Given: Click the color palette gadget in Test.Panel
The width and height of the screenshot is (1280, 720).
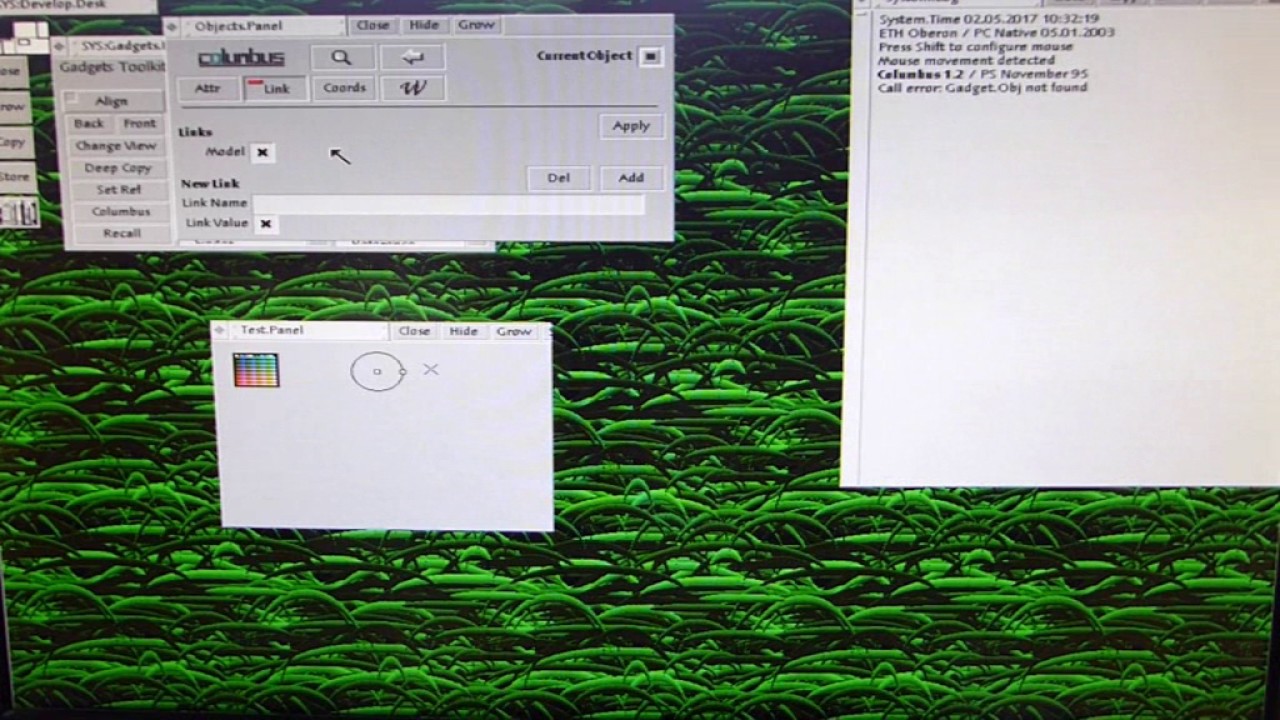Looking at the screenshot, I should 256,370.
